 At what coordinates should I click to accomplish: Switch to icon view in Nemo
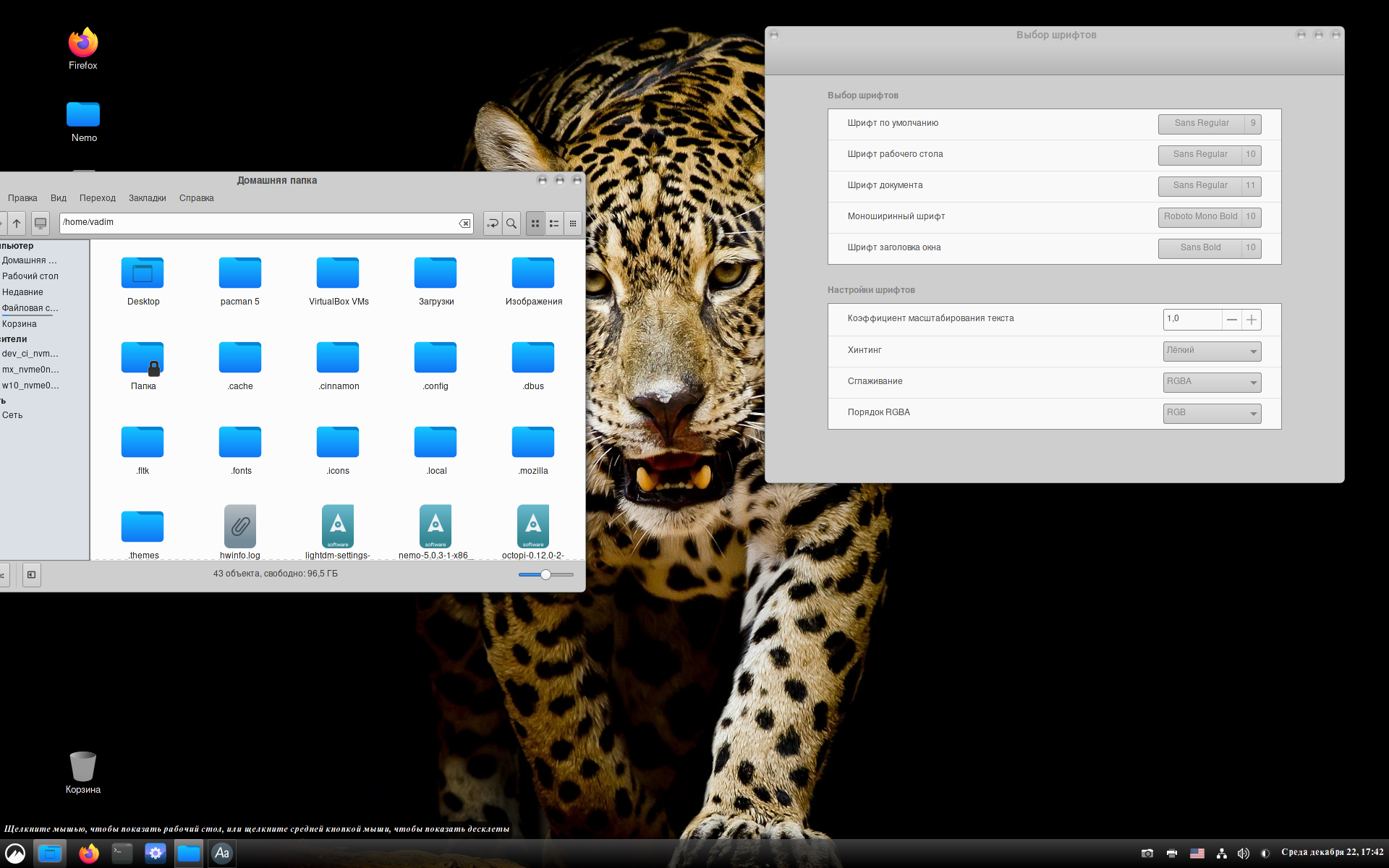(x=535, y=224)
